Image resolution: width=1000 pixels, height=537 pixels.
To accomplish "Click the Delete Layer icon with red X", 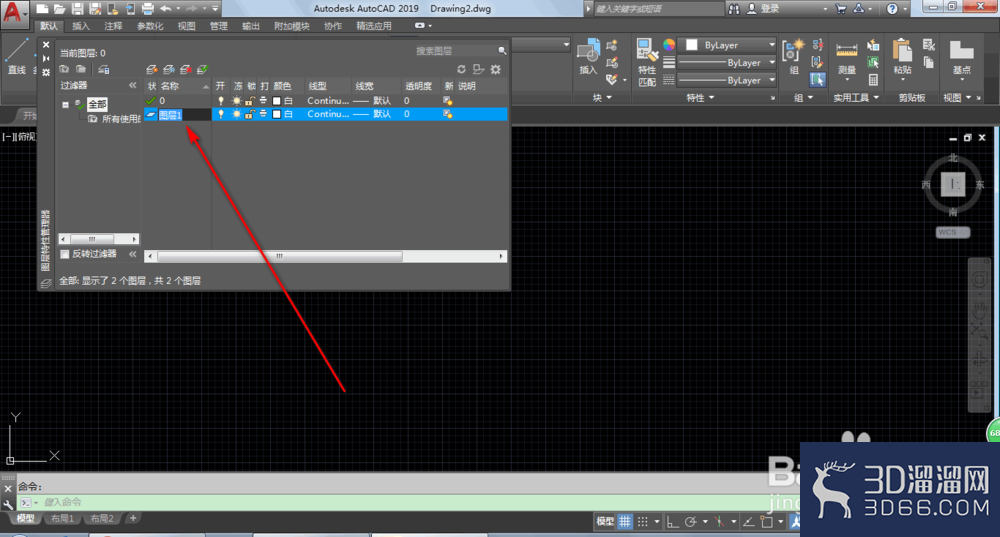I will tap(186, 69).
